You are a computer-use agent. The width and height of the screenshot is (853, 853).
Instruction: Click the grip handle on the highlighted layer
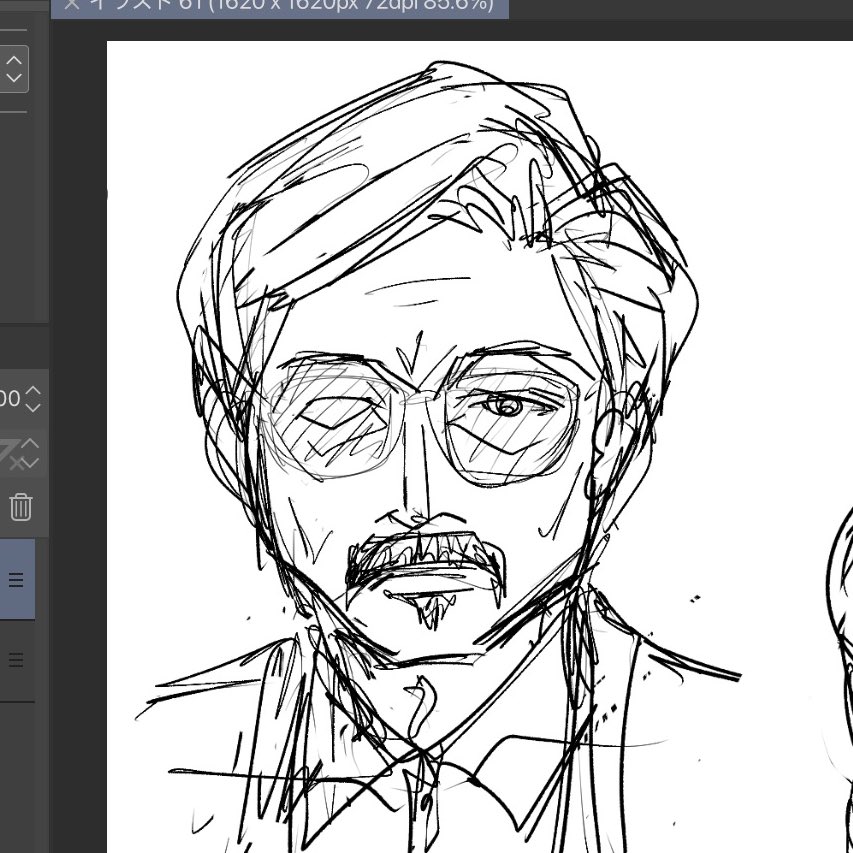16,580
